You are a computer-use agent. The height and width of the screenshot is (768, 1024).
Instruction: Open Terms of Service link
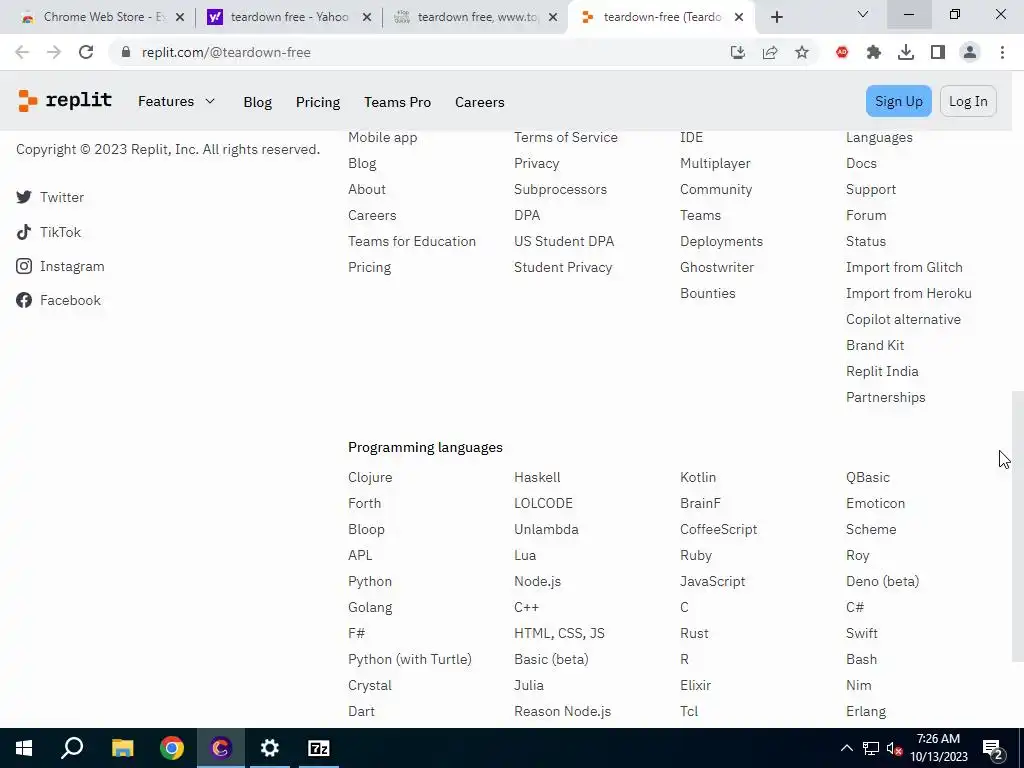pyautogui.click(x=566, y=137)
